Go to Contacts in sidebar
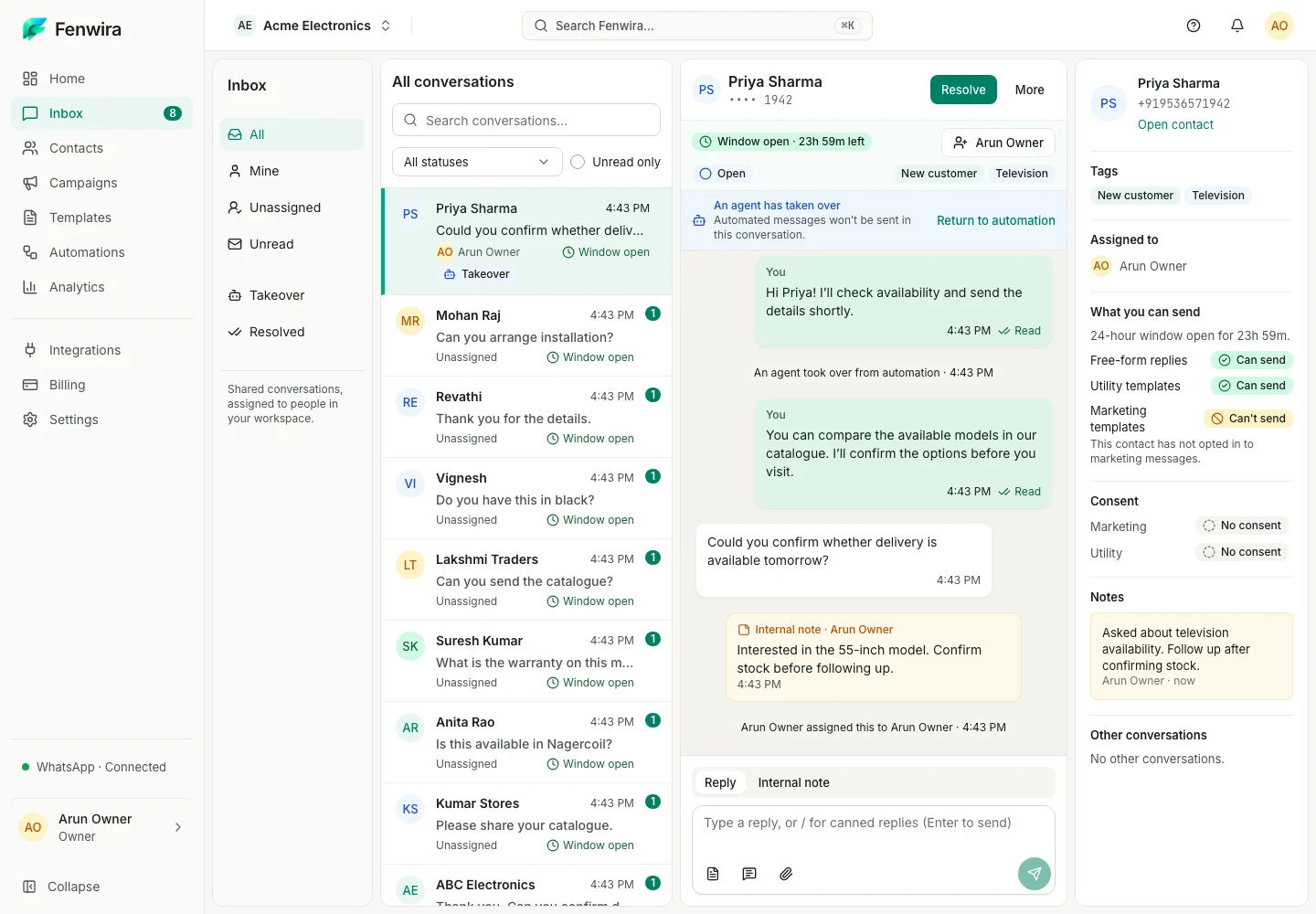Viewport: 1316px width, 914px height. click(101, 148)
